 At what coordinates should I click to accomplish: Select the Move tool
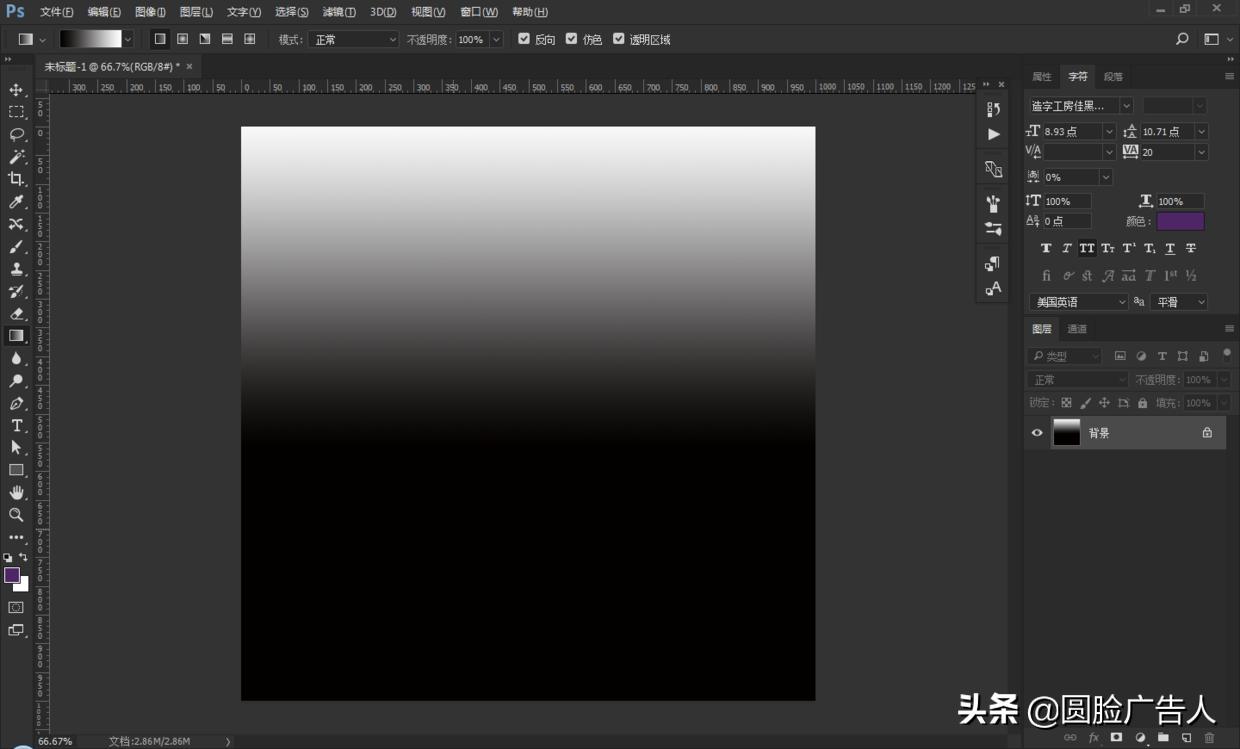(x=16, y=90)
